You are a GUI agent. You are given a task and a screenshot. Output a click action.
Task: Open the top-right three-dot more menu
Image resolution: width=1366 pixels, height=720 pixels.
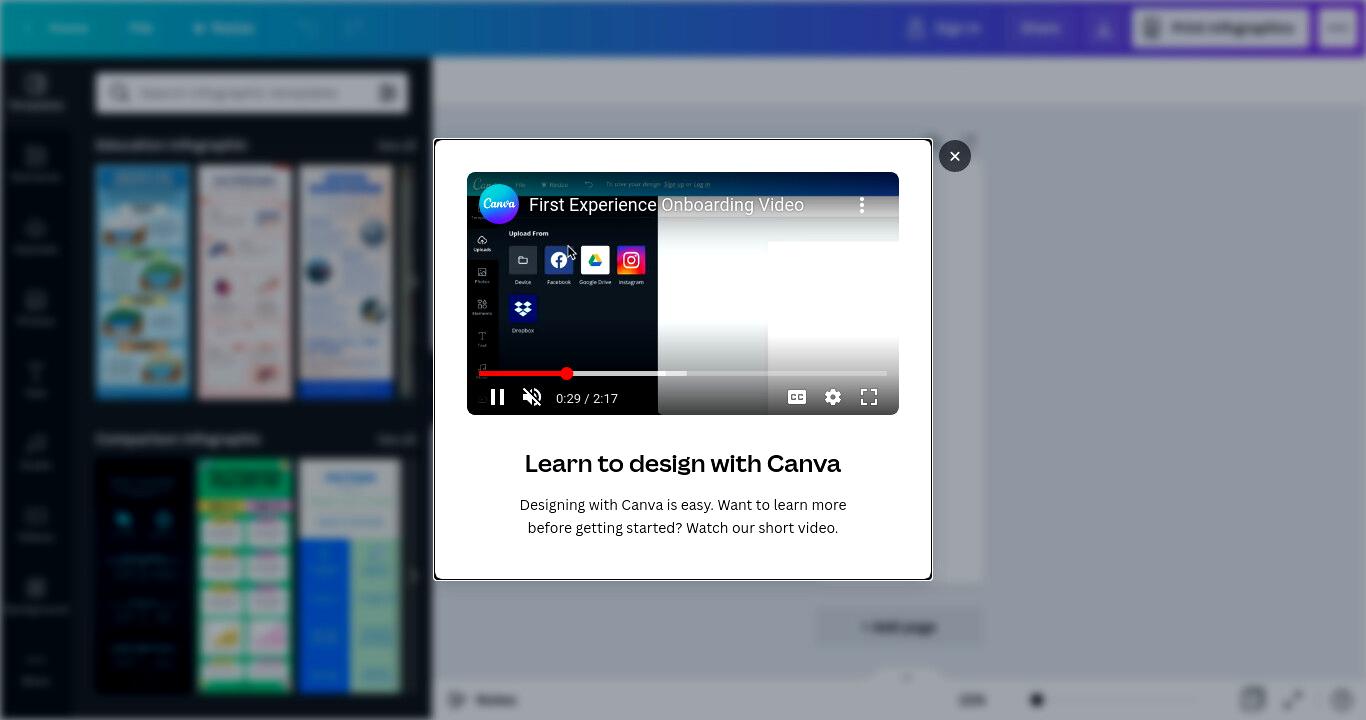tap(1338, 28)
